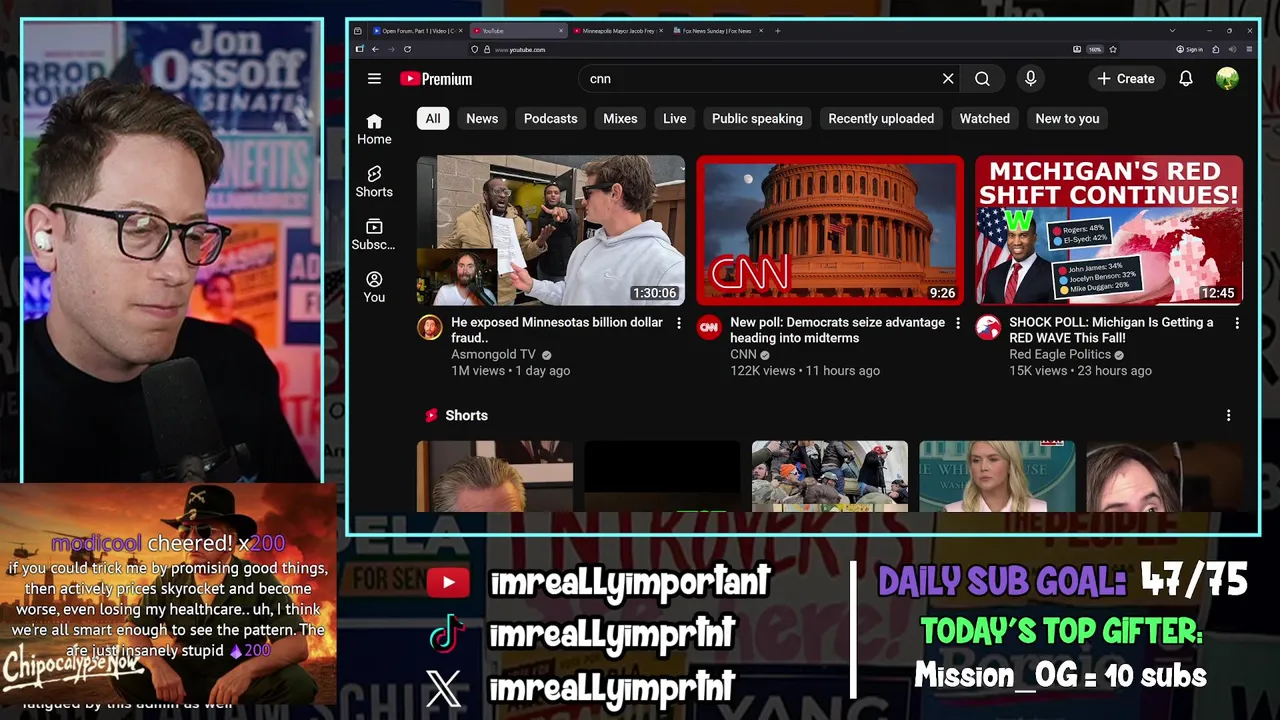Click the magnifier search button
The height and width of the screenshot is (720, 1280).
(x=982, y=79)
